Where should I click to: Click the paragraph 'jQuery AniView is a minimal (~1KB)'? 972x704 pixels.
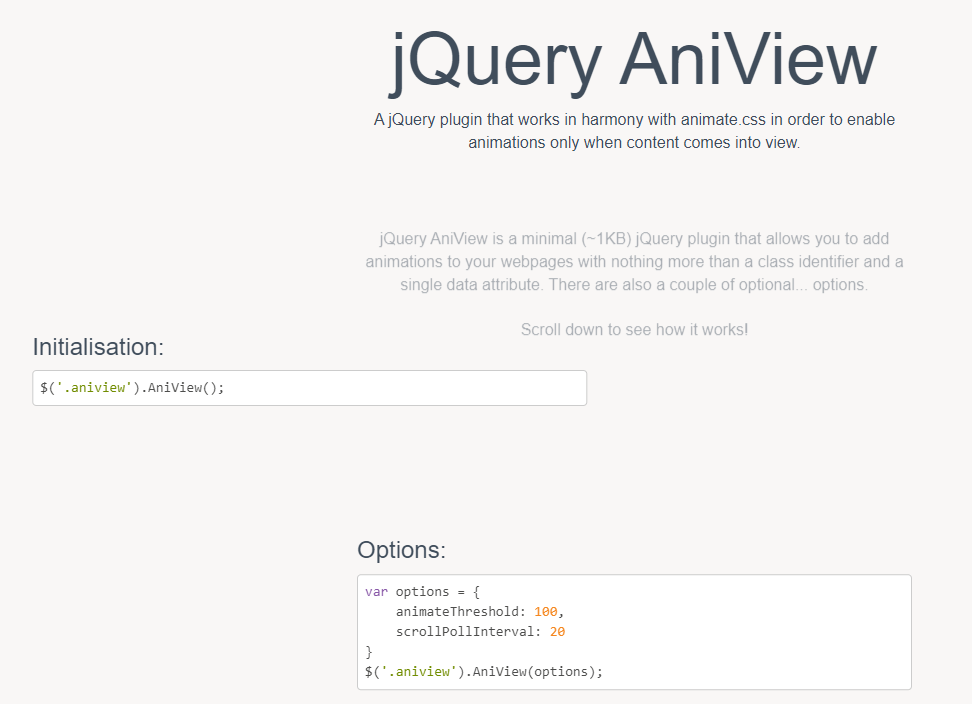click(x=634, y=262)
